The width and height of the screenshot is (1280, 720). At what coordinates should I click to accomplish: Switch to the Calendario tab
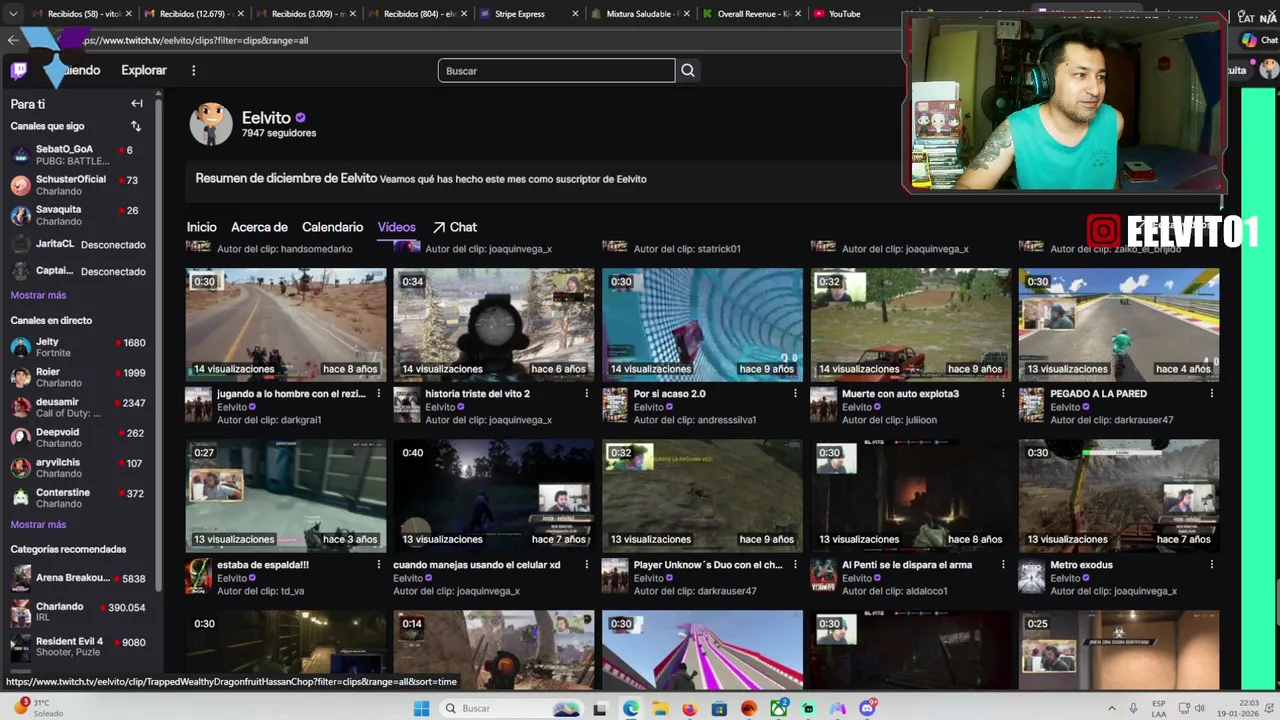332,227
